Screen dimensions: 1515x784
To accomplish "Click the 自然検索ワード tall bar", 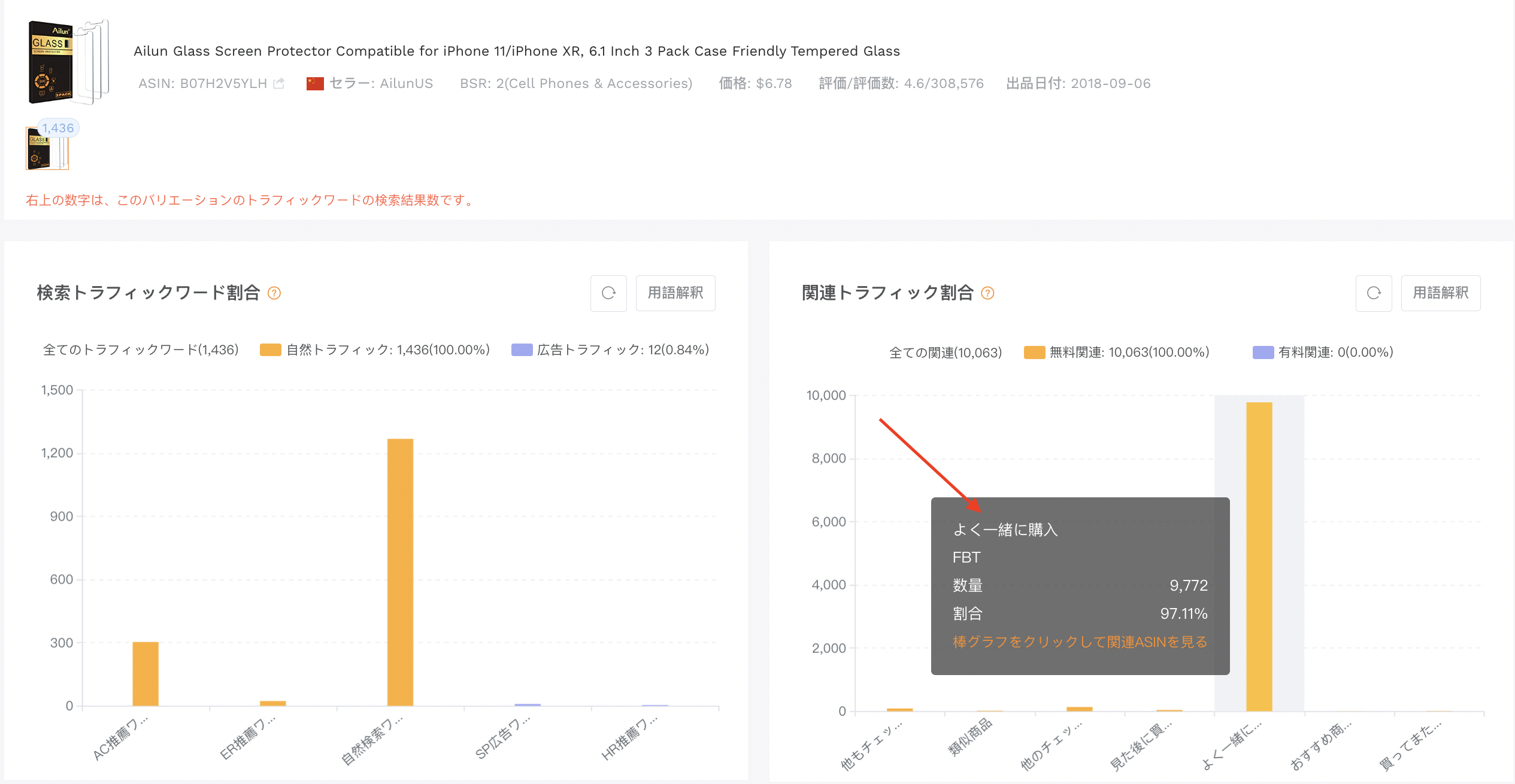I will [400, 572].
